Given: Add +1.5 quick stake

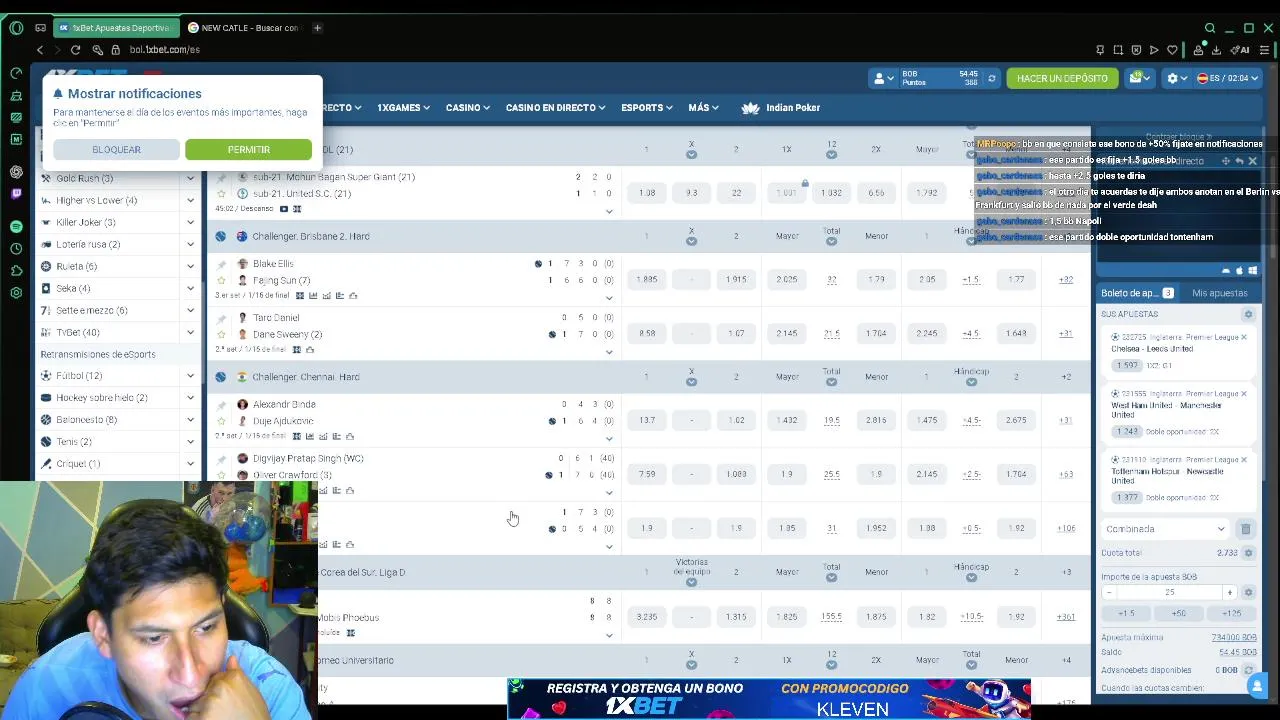Looking at the screenshot, I should coord(1126,613).
